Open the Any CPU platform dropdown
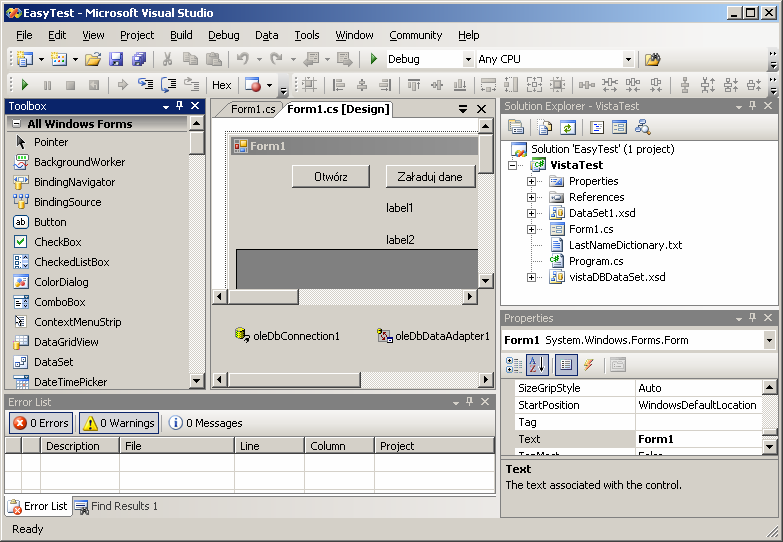The image size is (783, 542). point(628,59)
